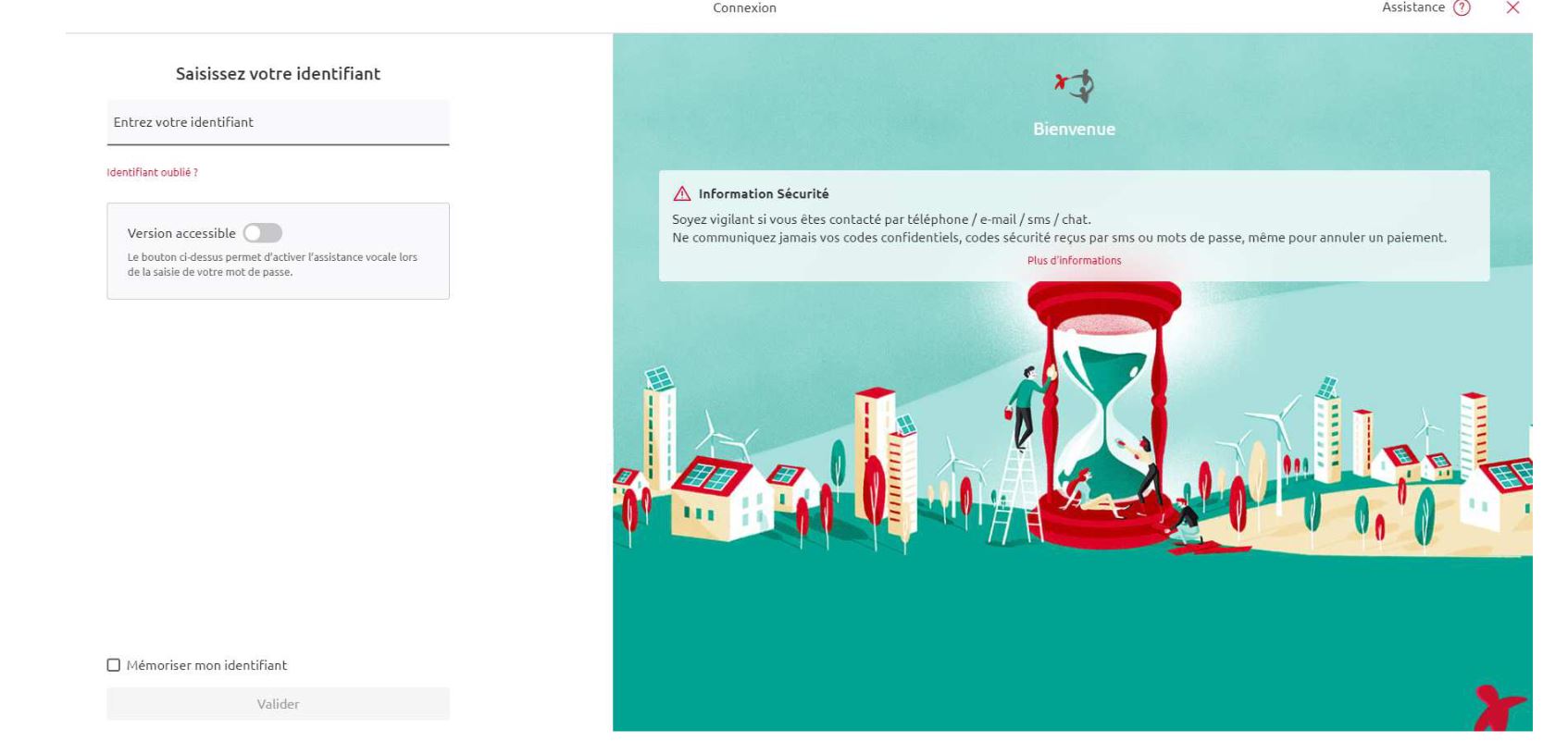The image size is (1568, 754).
Task: Focus the Entrez votre identifiant field
Action: (278, 123)
